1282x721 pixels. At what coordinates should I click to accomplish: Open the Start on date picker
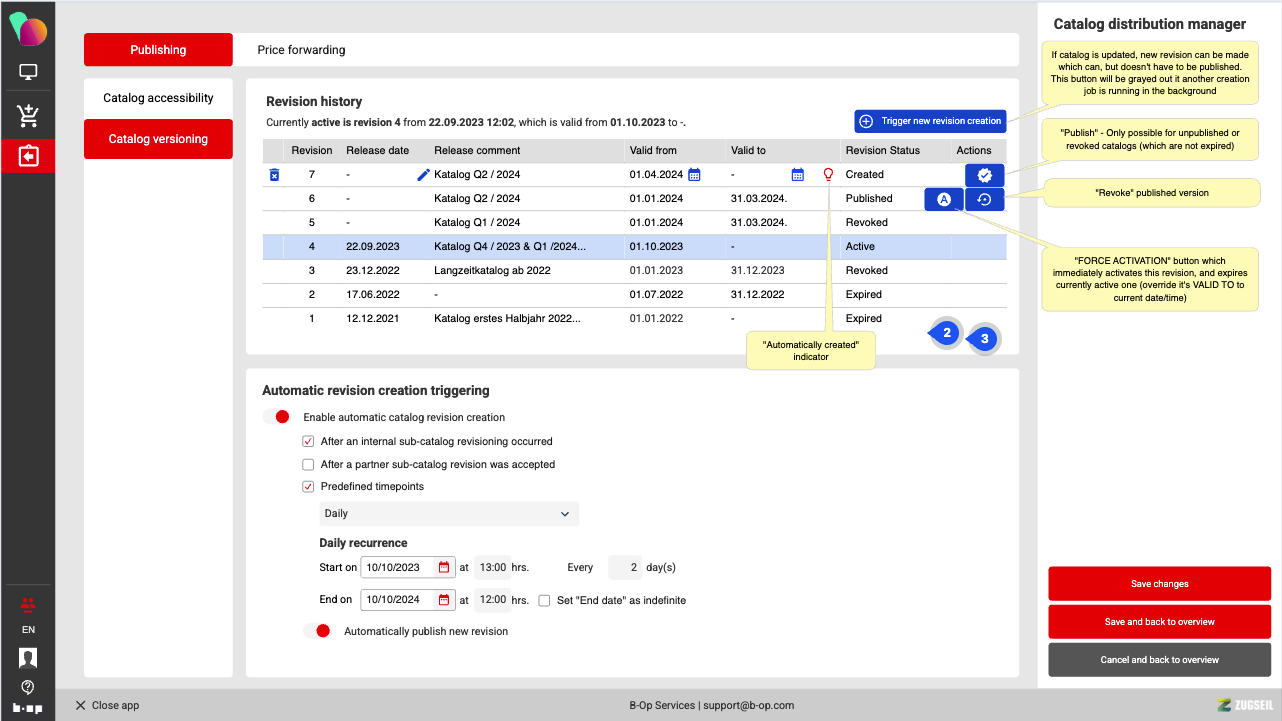click(x=444, y=567)
